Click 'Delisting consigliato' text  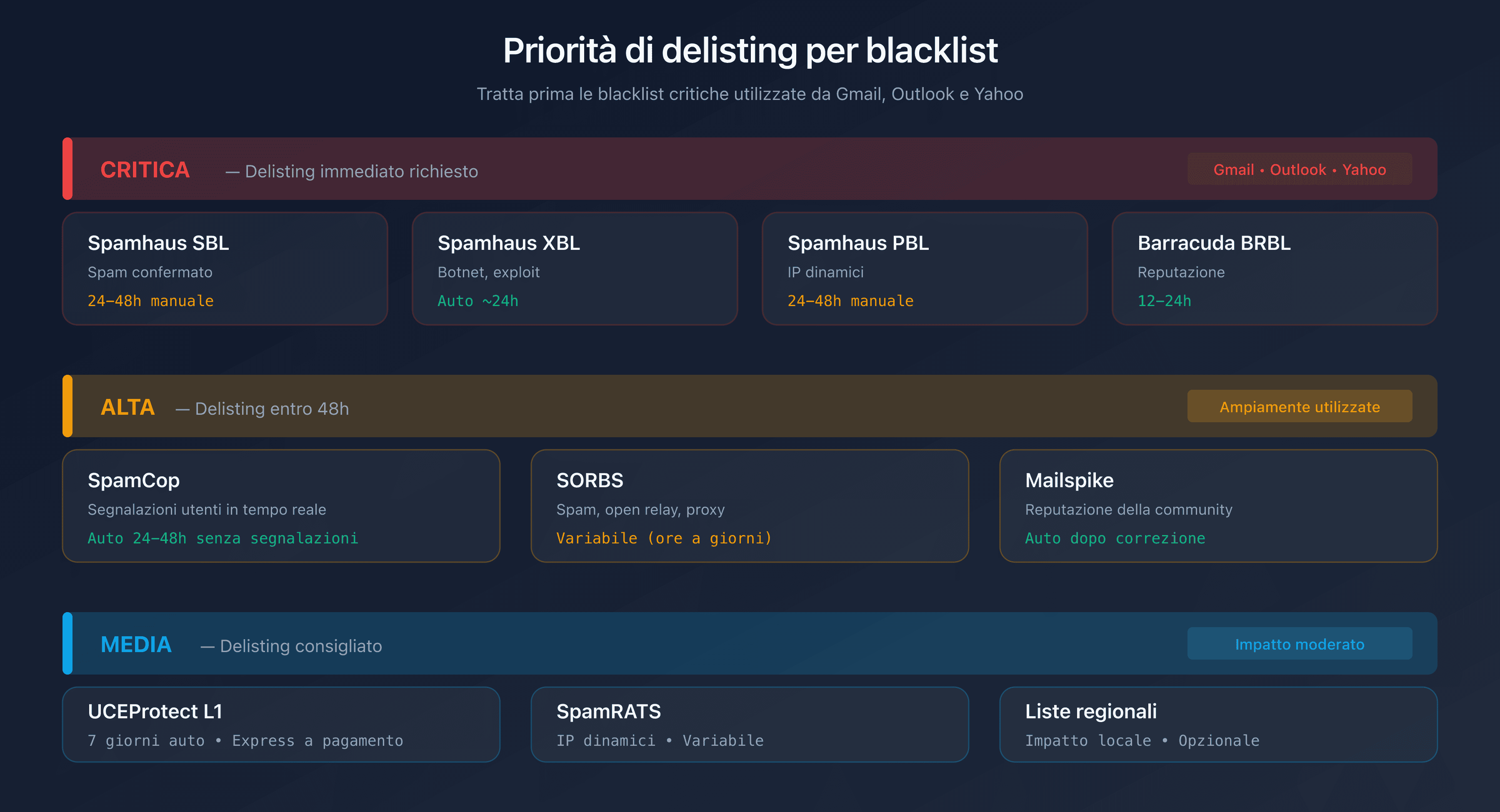coord(300,646)
